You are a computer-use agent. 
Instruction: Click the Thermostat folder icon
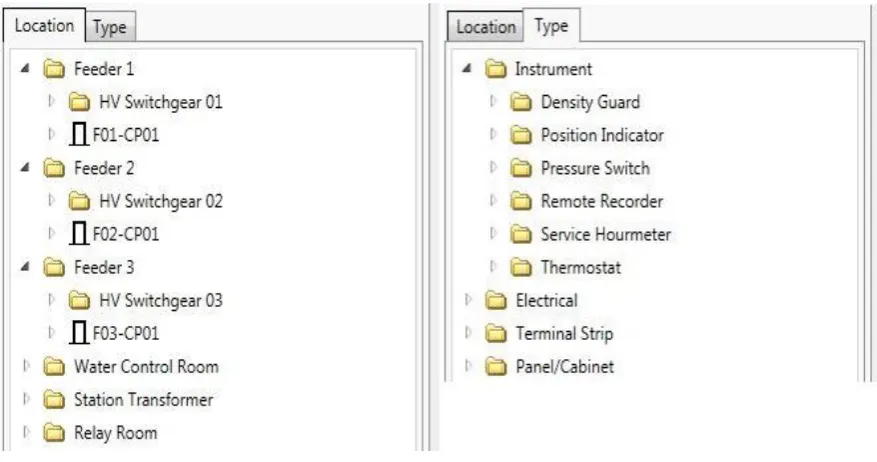pyautogui.click(x=521, y=267)
